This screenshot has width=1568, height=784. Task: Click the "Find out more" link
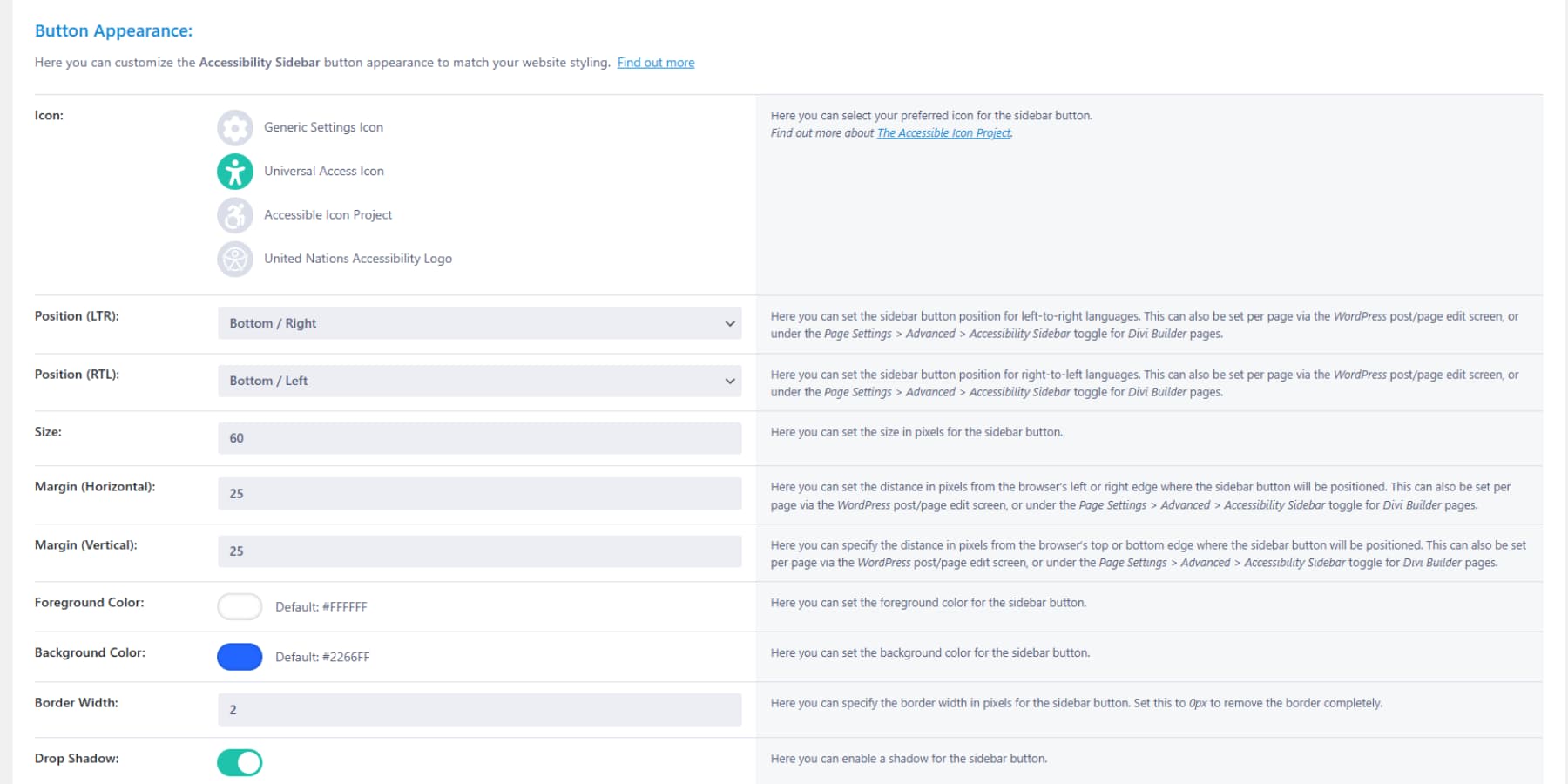click(655, 62)
